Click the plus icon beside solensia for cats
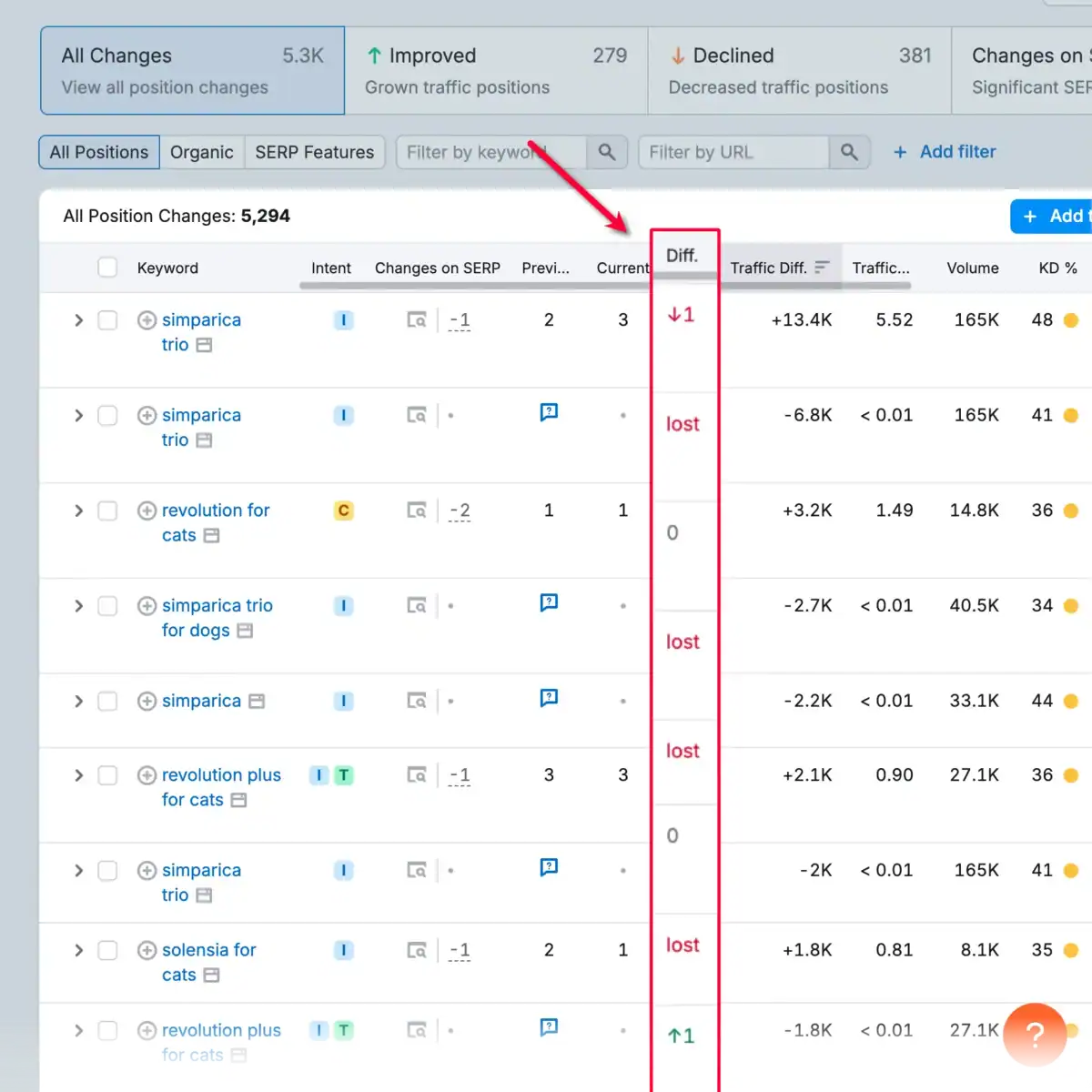The width and height of the screenshot is (1092, 1092). tap(147, 949)
